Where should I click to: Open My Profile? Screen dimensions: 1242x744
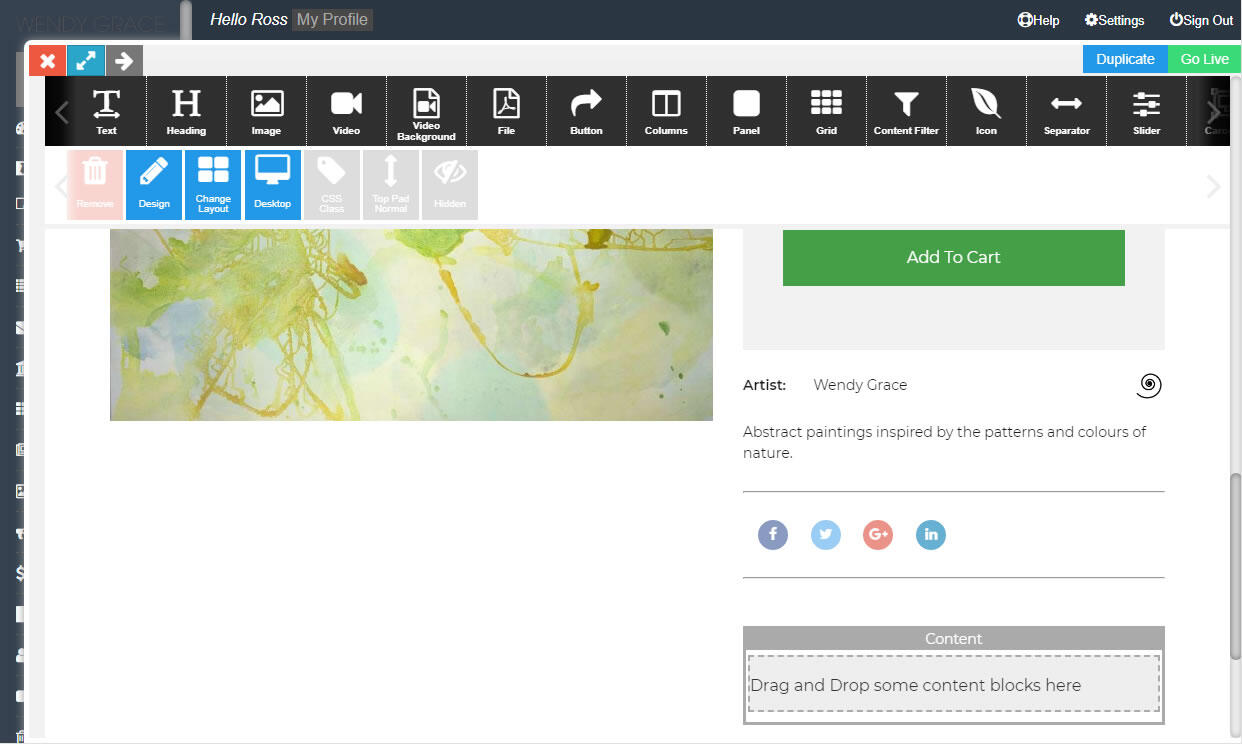[x=332, y=20]
